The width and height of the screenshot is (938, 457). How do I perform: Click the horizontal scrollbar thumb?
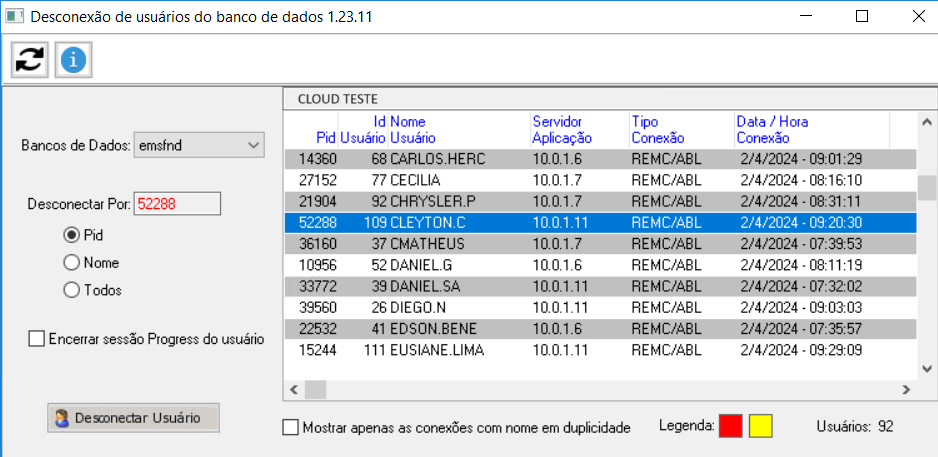pyautogui.click(x=315, y=390)
